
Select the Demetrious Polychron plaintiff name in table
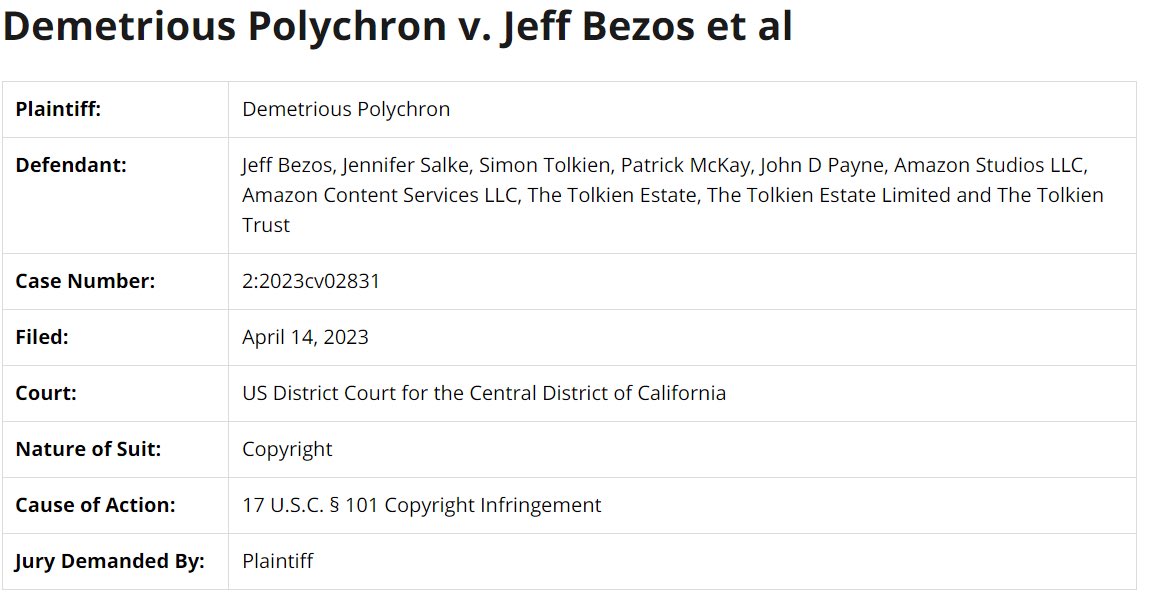[x=346, y=109]
